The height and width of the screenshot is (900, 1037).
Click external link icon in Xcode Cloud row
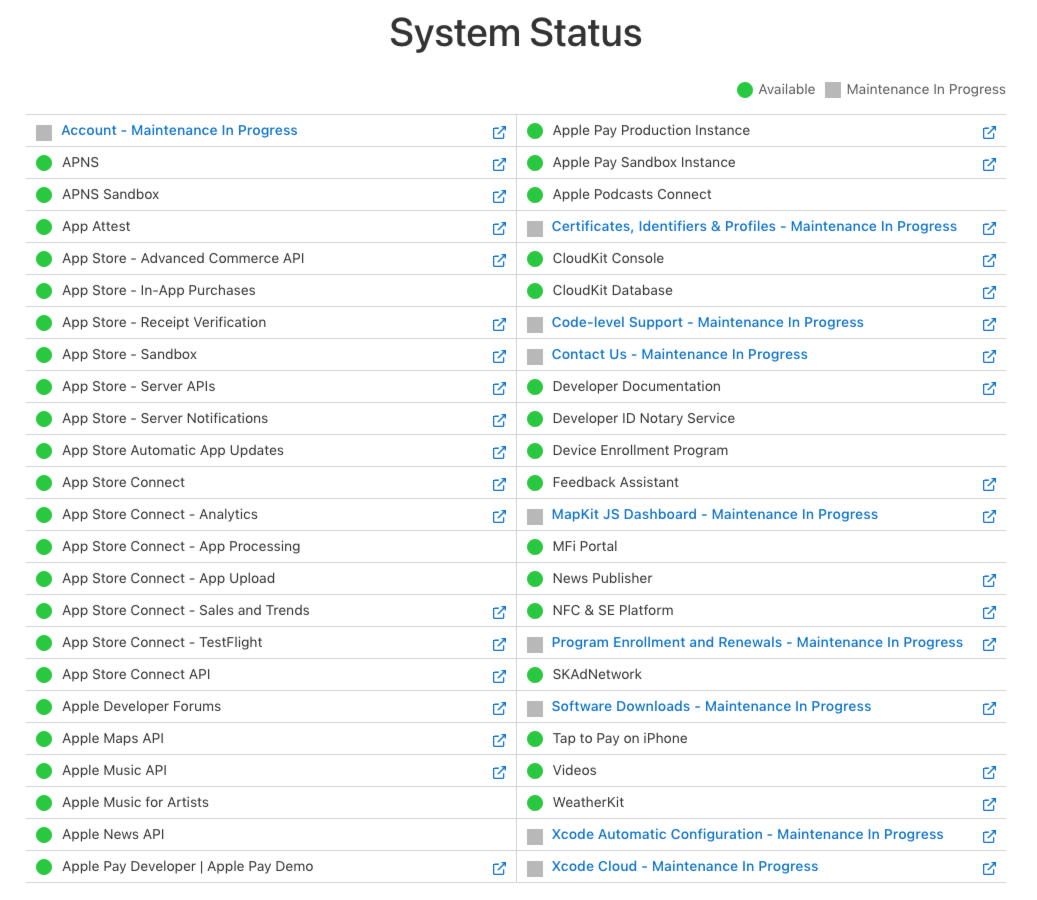click(x=989, y=868)
